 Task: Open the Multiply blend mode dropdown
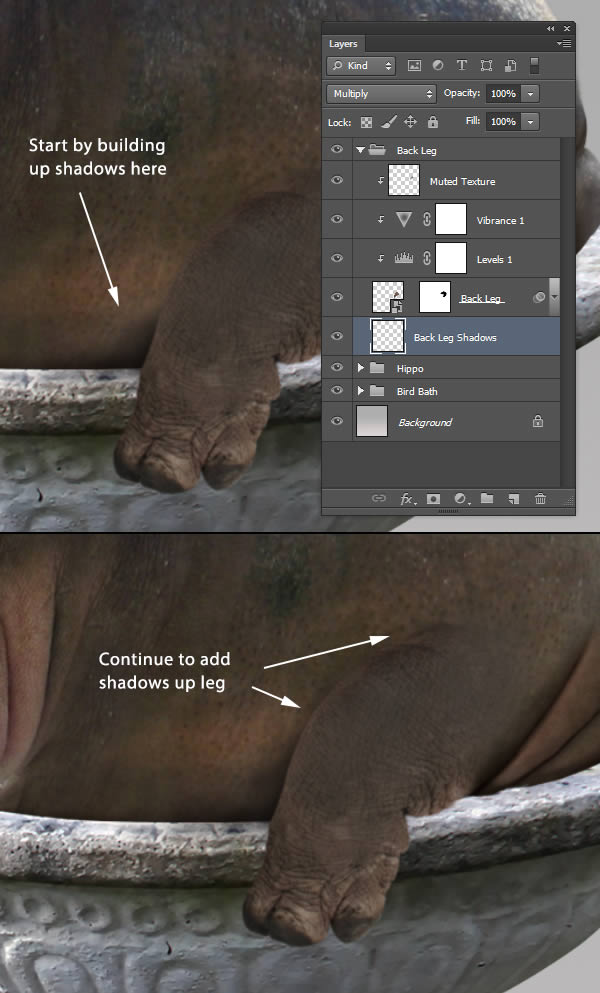coord(381,94)
